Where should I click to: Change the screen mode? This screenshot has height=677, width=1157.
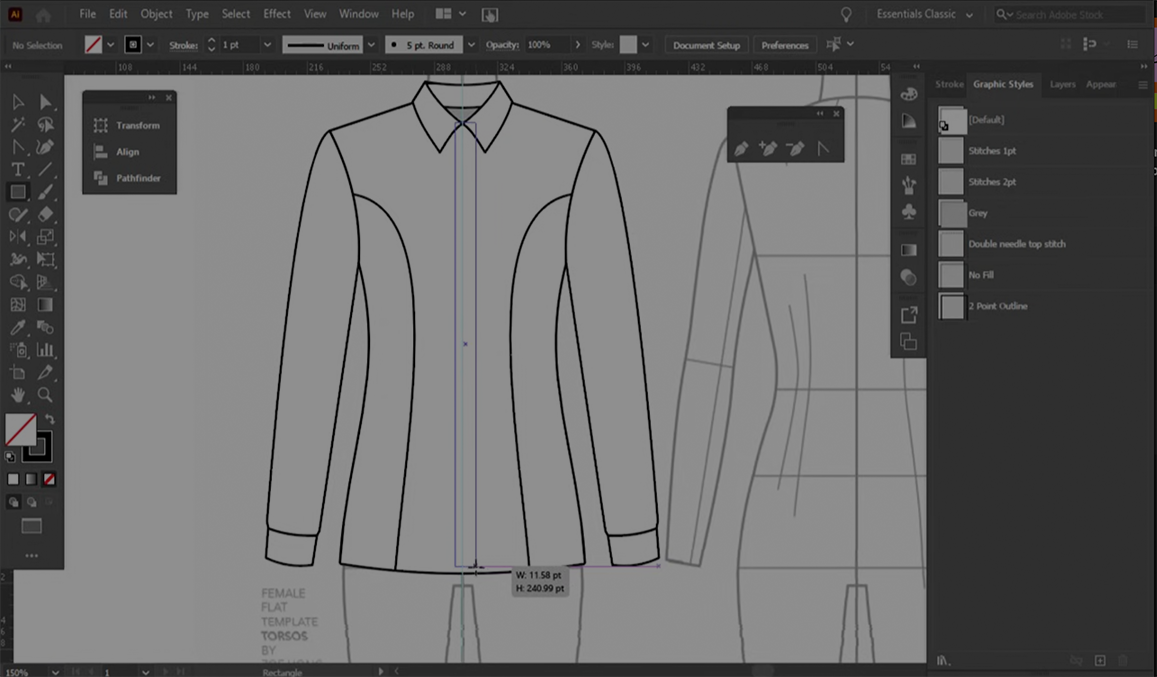pos(32,526)
